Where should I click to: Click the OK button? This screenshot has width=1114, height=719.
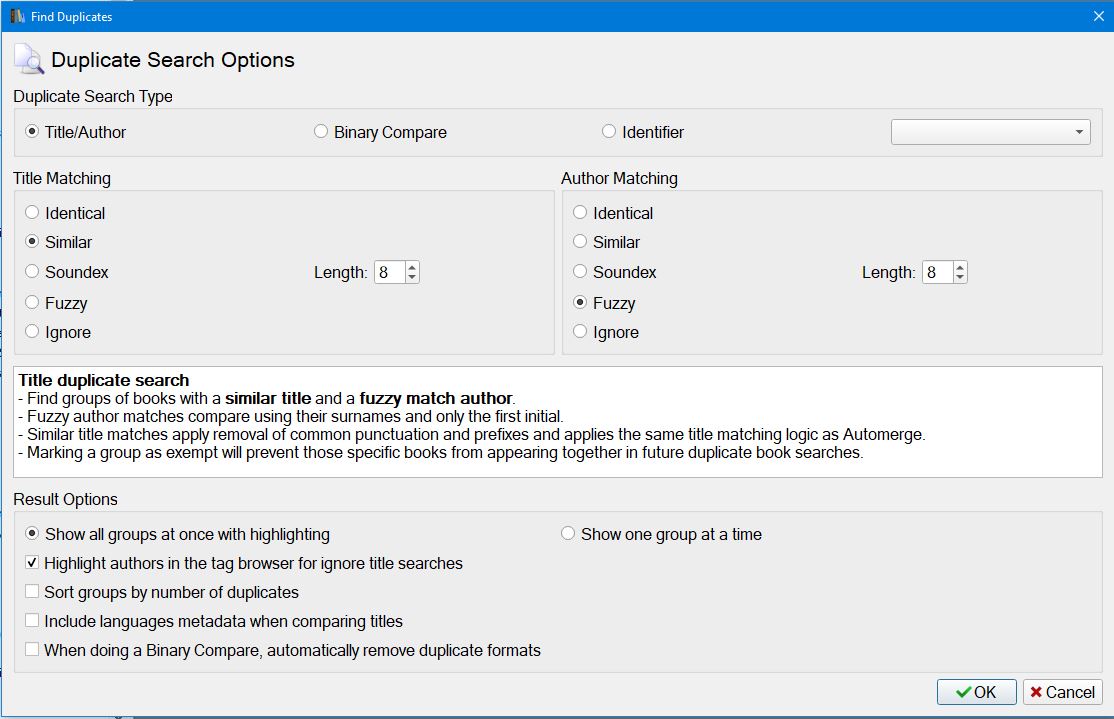[976, 692]
